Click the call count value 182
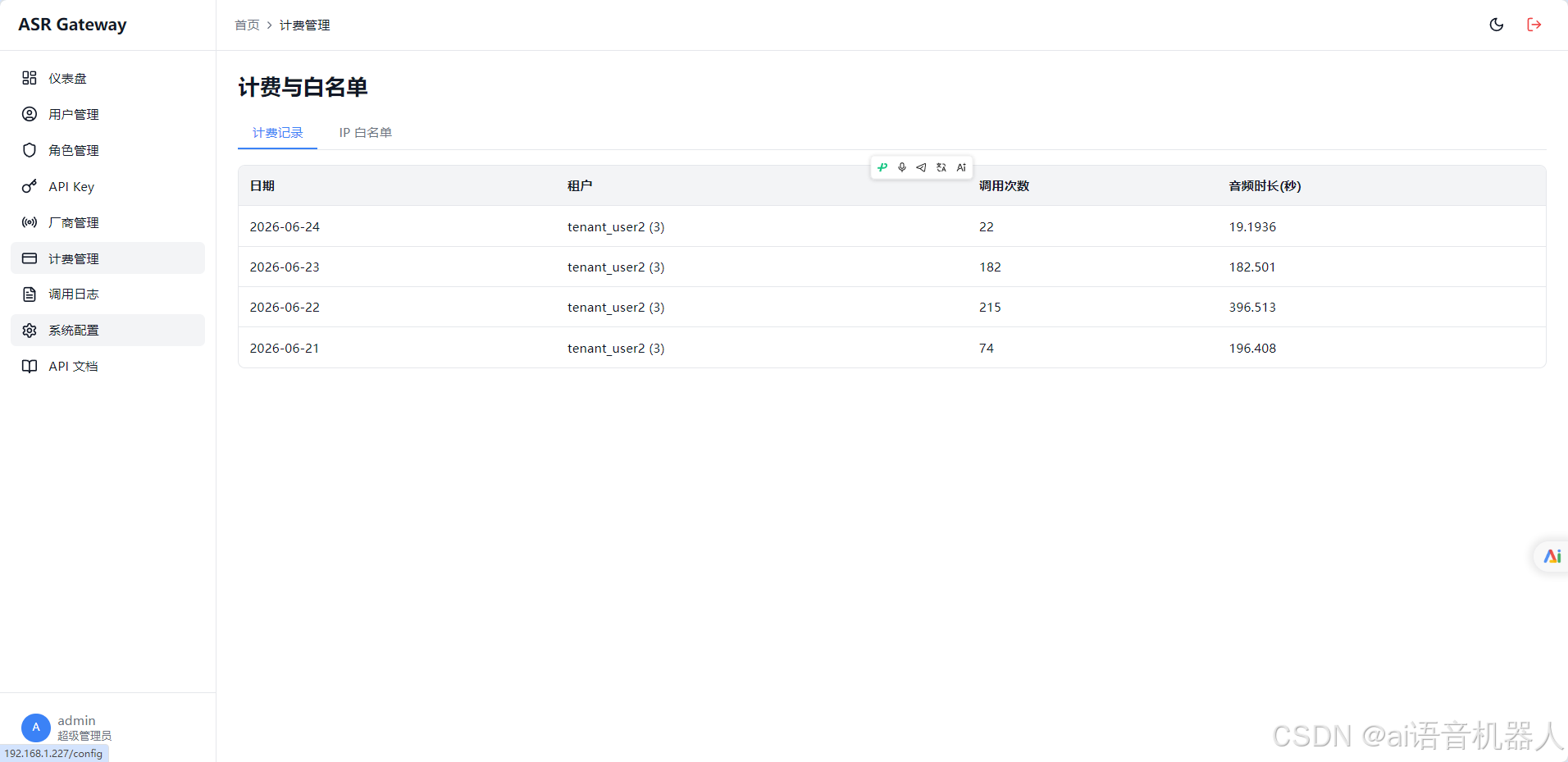This screenshot has height=762, width=1568. click(990, 267)
